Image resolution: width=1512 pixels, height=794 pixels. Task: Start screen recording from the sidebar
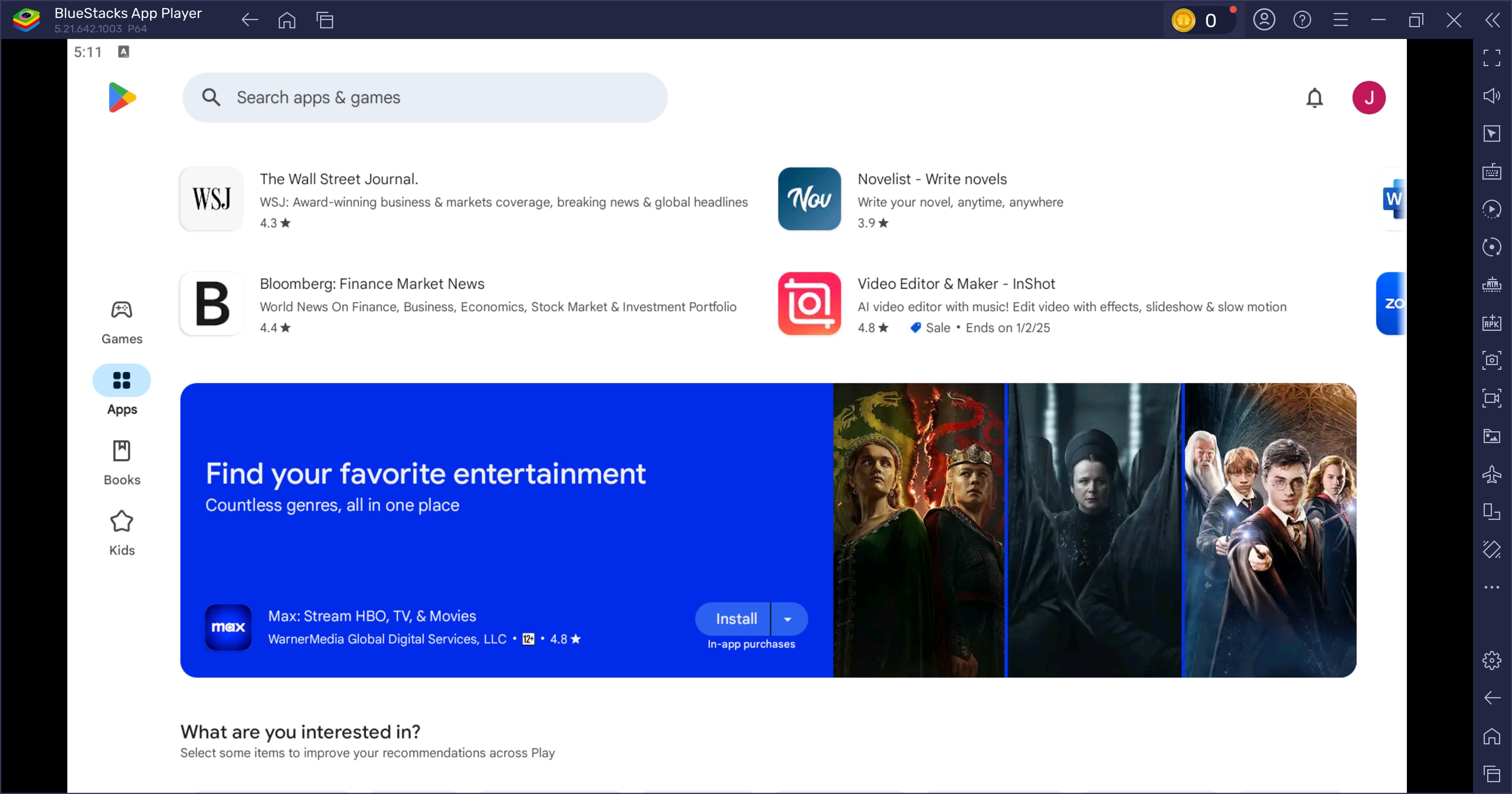pyautogui.click(x=1492, y=398)
